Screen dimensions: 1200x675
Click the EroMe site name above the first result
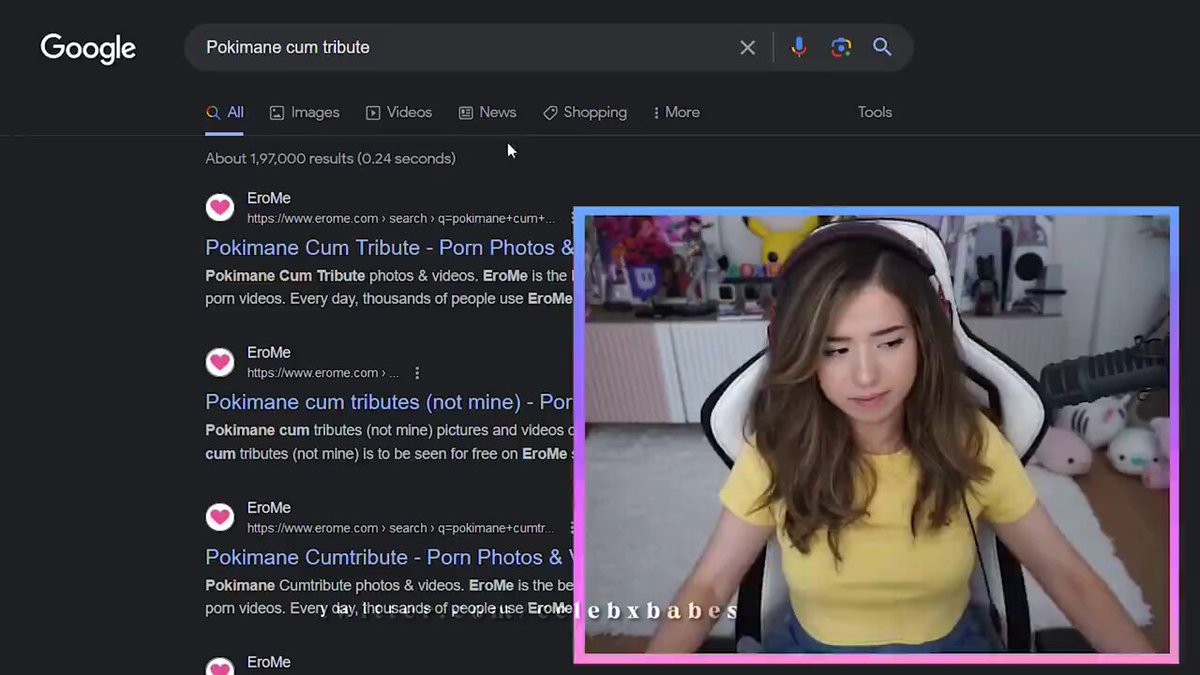[269, 198]
